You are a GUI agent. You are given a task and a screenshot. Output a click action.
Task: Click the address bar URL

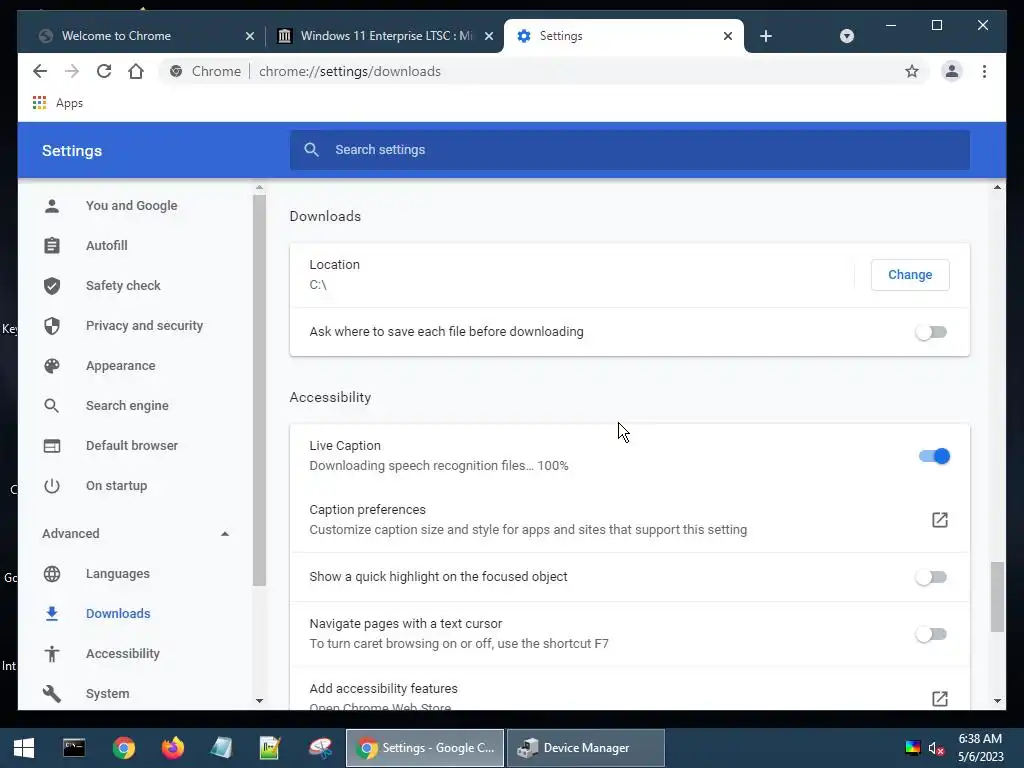[349, 71]
